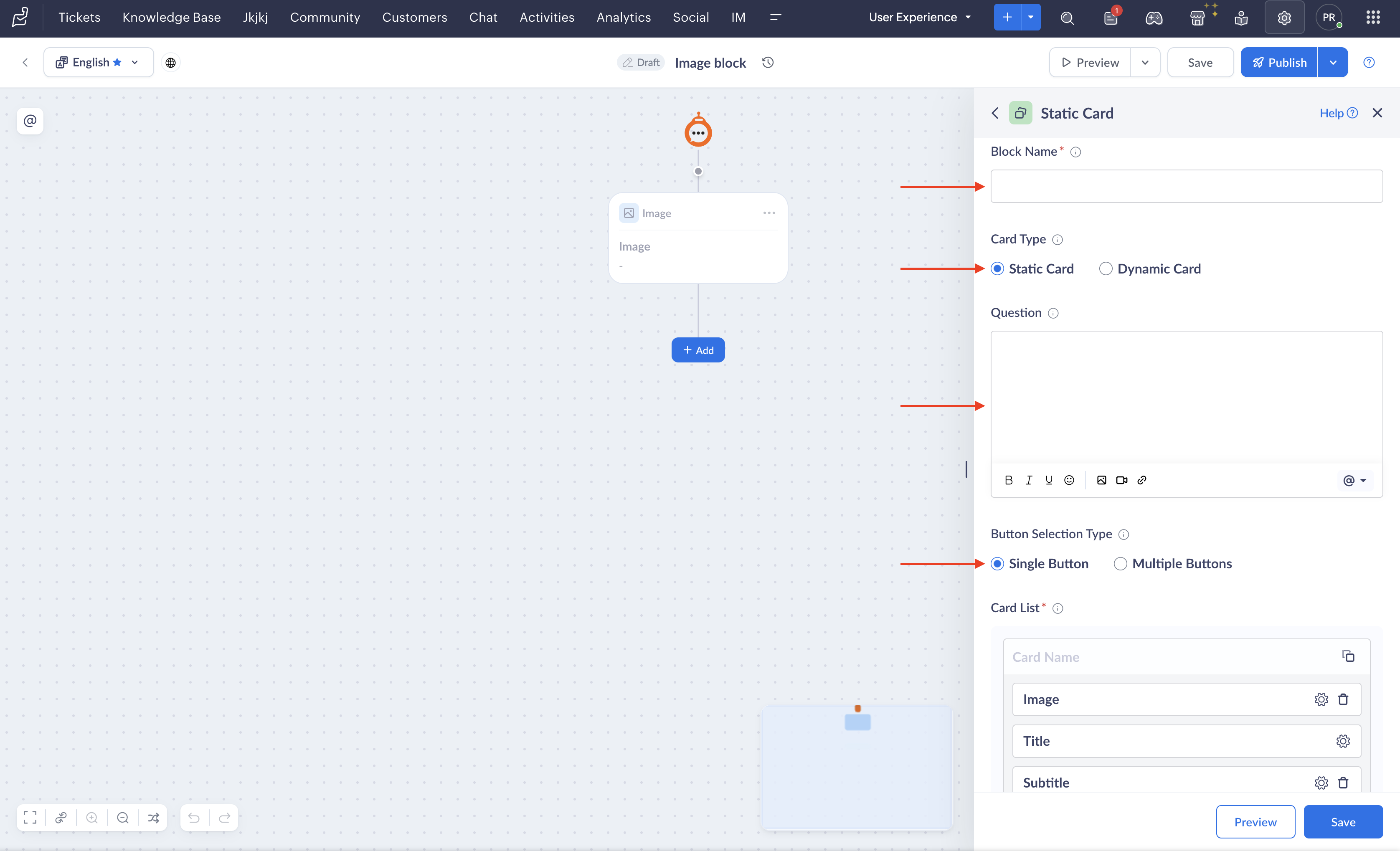The width and height of the screenshot is (1400, 851).
Task: Go to the Analytics tab
Action: click(x=624, y=17)
